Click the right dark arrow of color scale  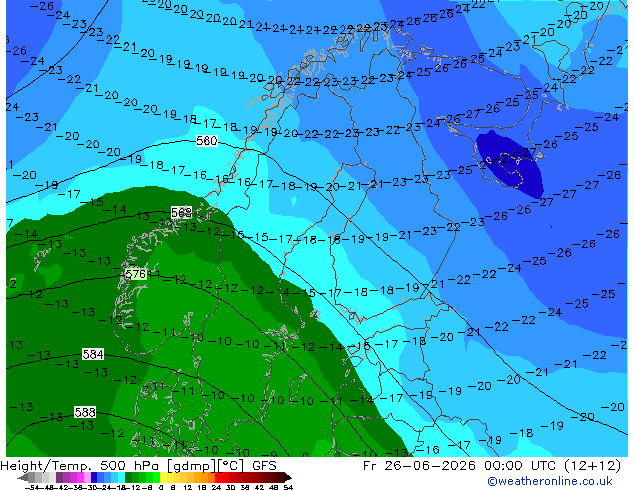(288, 477)
